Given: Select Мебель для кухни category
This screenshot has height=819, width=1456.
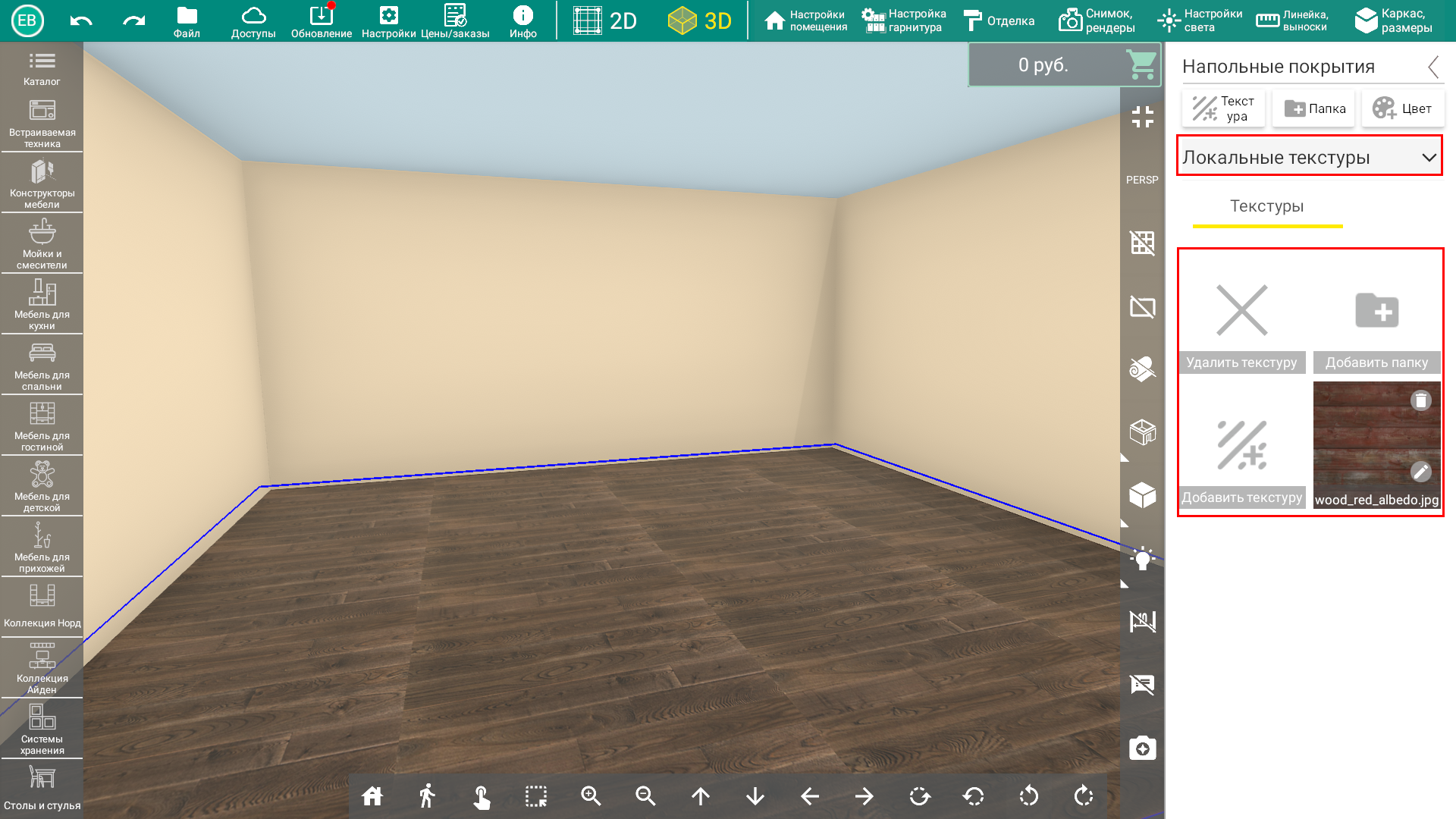Looking at the screenshot, I should tap(42, 306).
